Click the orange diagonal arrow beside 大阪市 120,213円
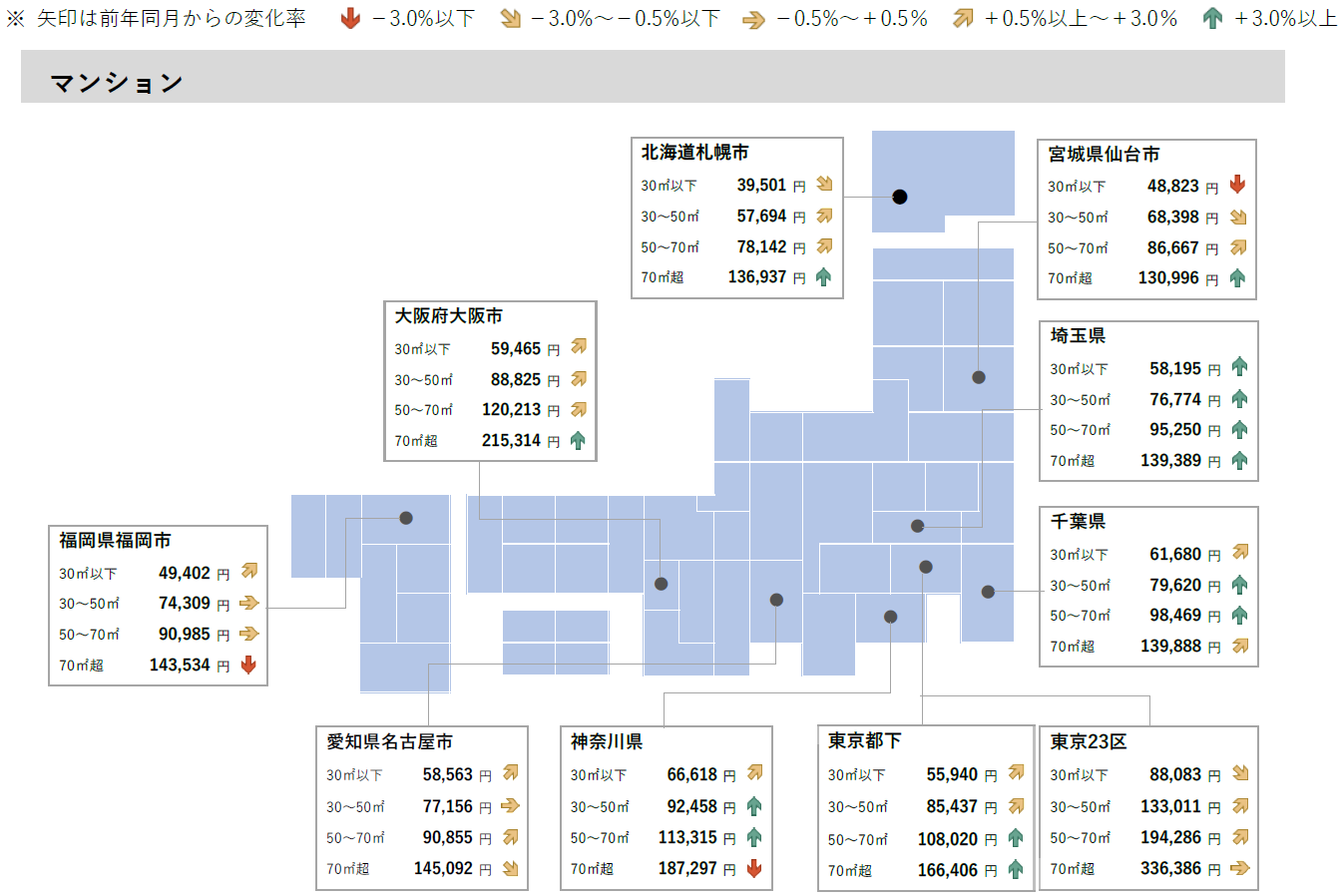Image resolution: width=1341 pixels, height=896 pixels. [578, 409]
